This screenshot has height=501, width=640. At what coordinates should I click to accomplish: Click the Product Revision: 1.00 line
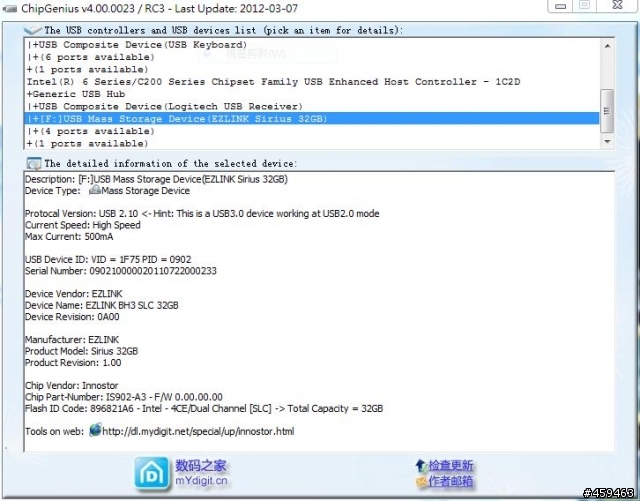[x=73, y=363]
